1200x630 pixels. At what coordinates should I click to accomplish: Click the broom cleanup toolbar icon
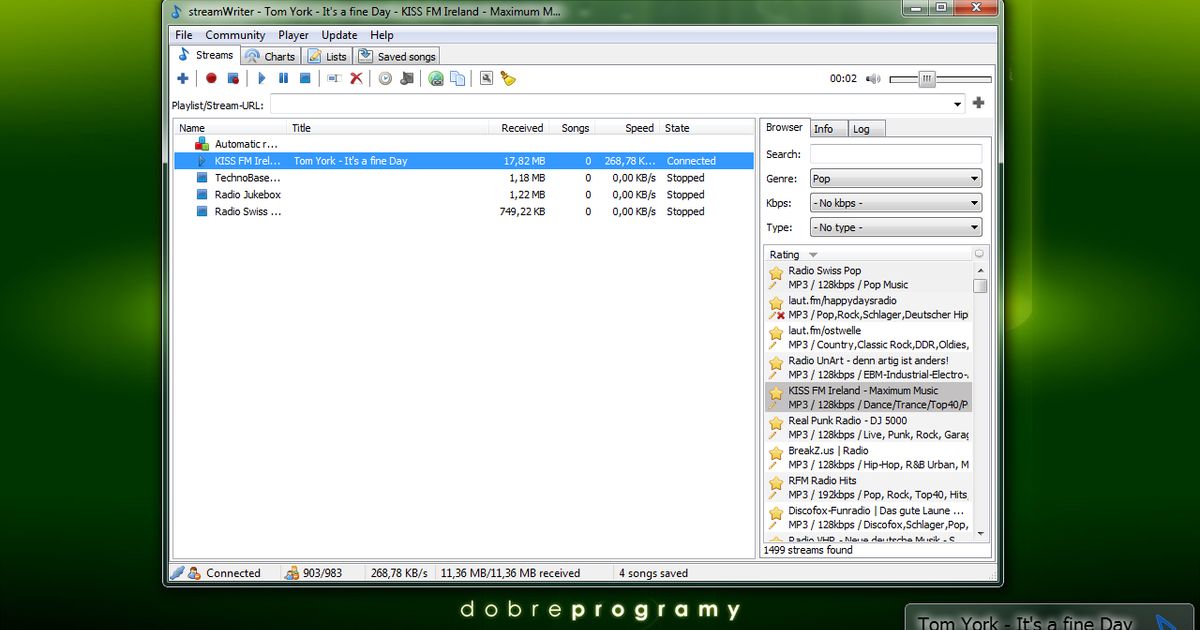point(508,78)
